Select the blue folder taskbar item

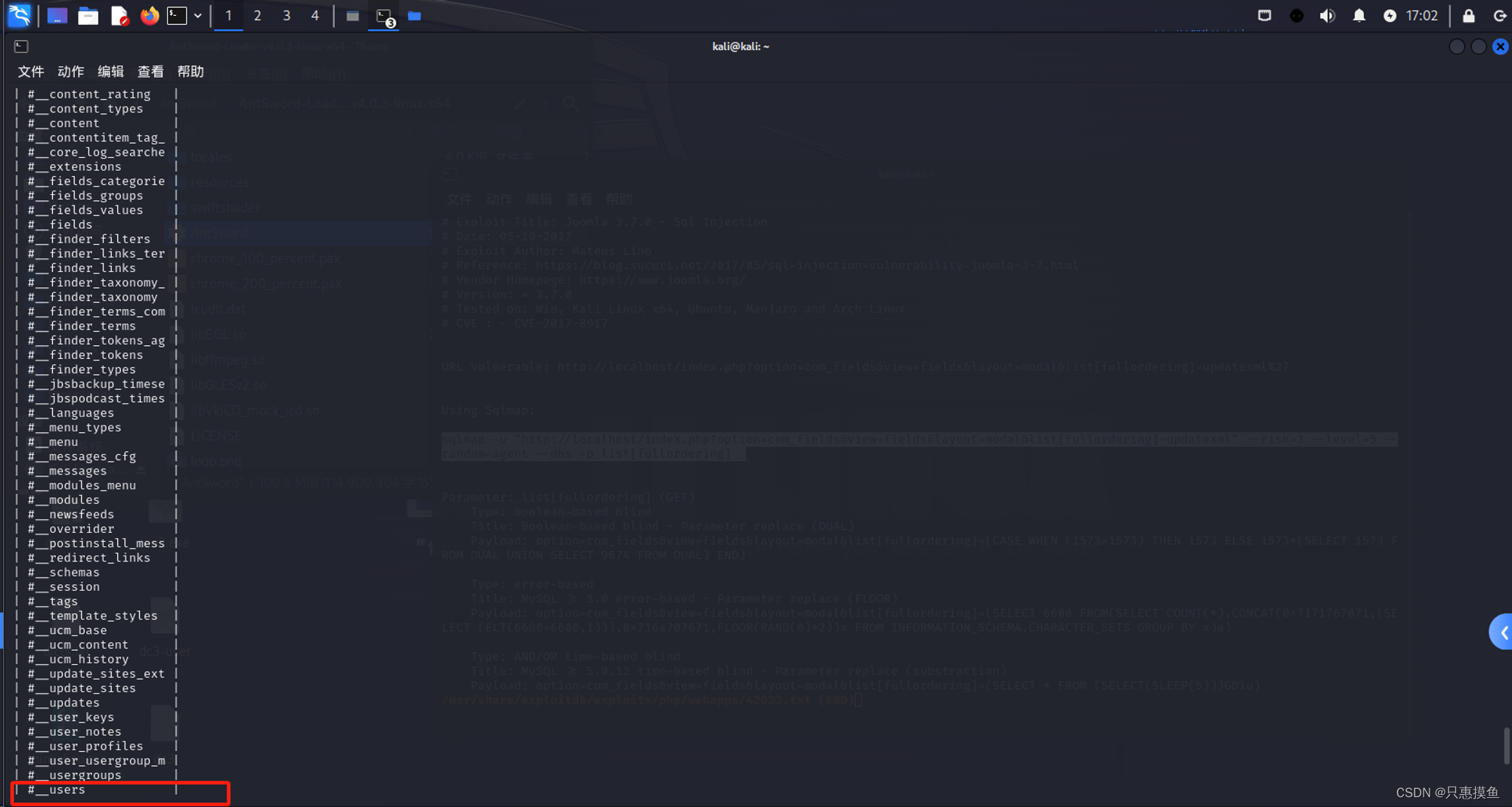(x=414, y=16)
